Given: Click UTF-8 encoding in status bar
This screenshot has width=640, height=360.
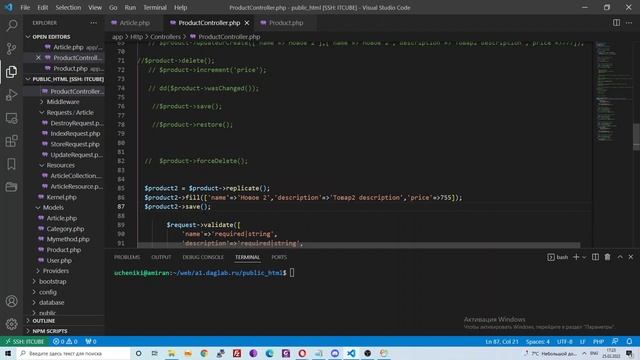Looking at the screenshot, I should (564, 341).
